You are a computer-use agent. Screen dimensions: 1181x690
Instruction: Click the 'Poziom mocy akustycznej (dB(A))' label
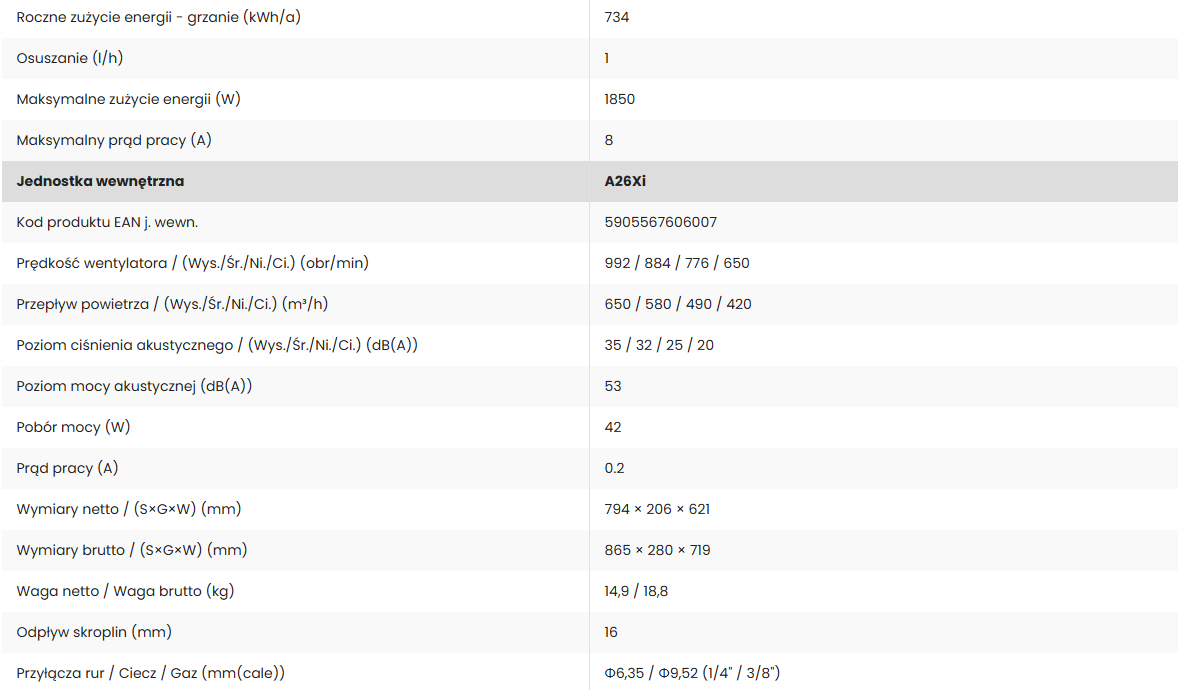point(134,386)
